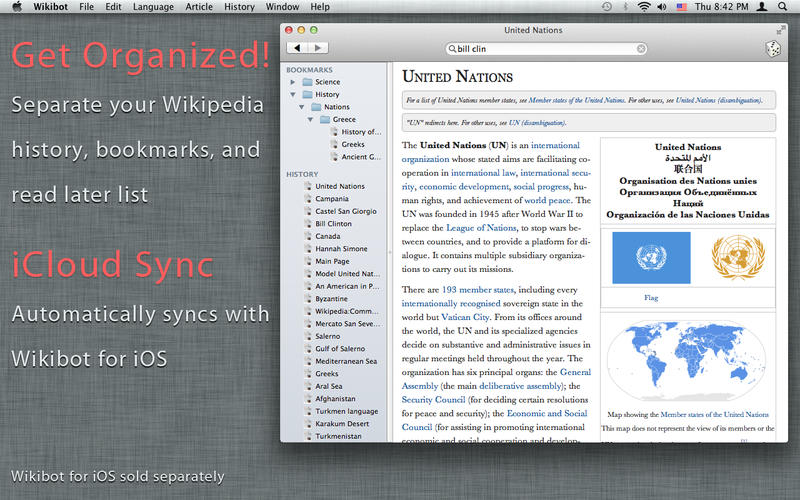Click the forward navigation arrow

pos(317,48)
